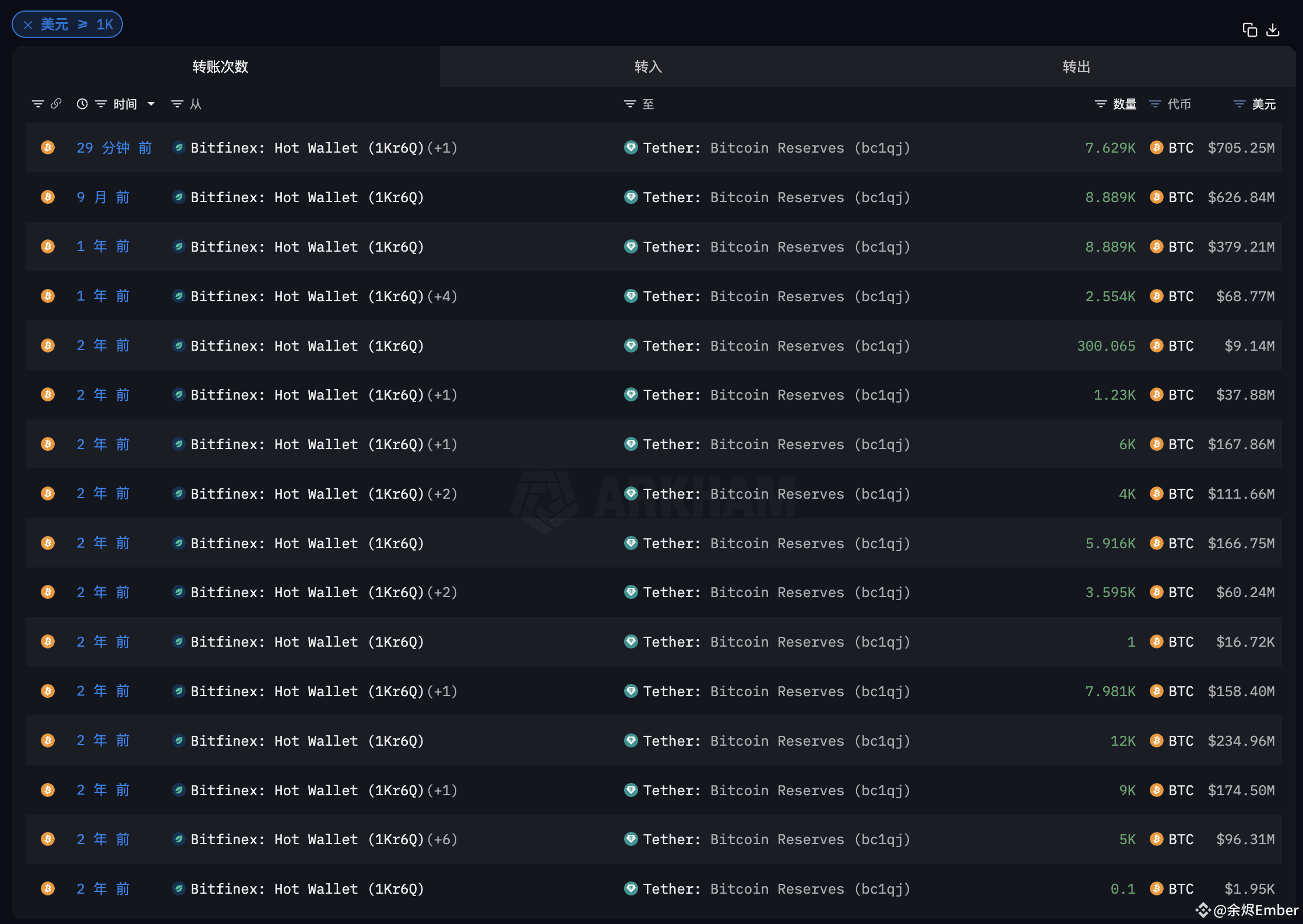Switch to the 转账次数 tab
Image resolution: width=1303 pixels, height=924 pixels.
[220, 66]
